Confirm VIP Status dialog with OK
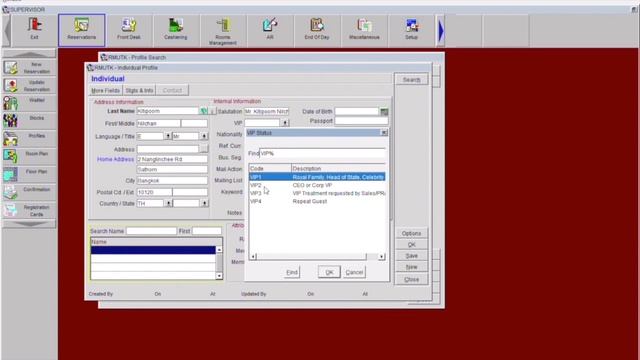 coord(329,272)
